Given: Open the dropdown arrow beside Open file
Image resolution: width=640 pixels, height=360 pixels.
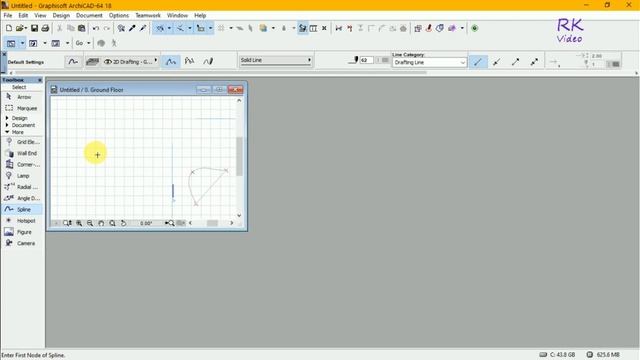Looking at the screenshot, I should [x=25, y=28].
